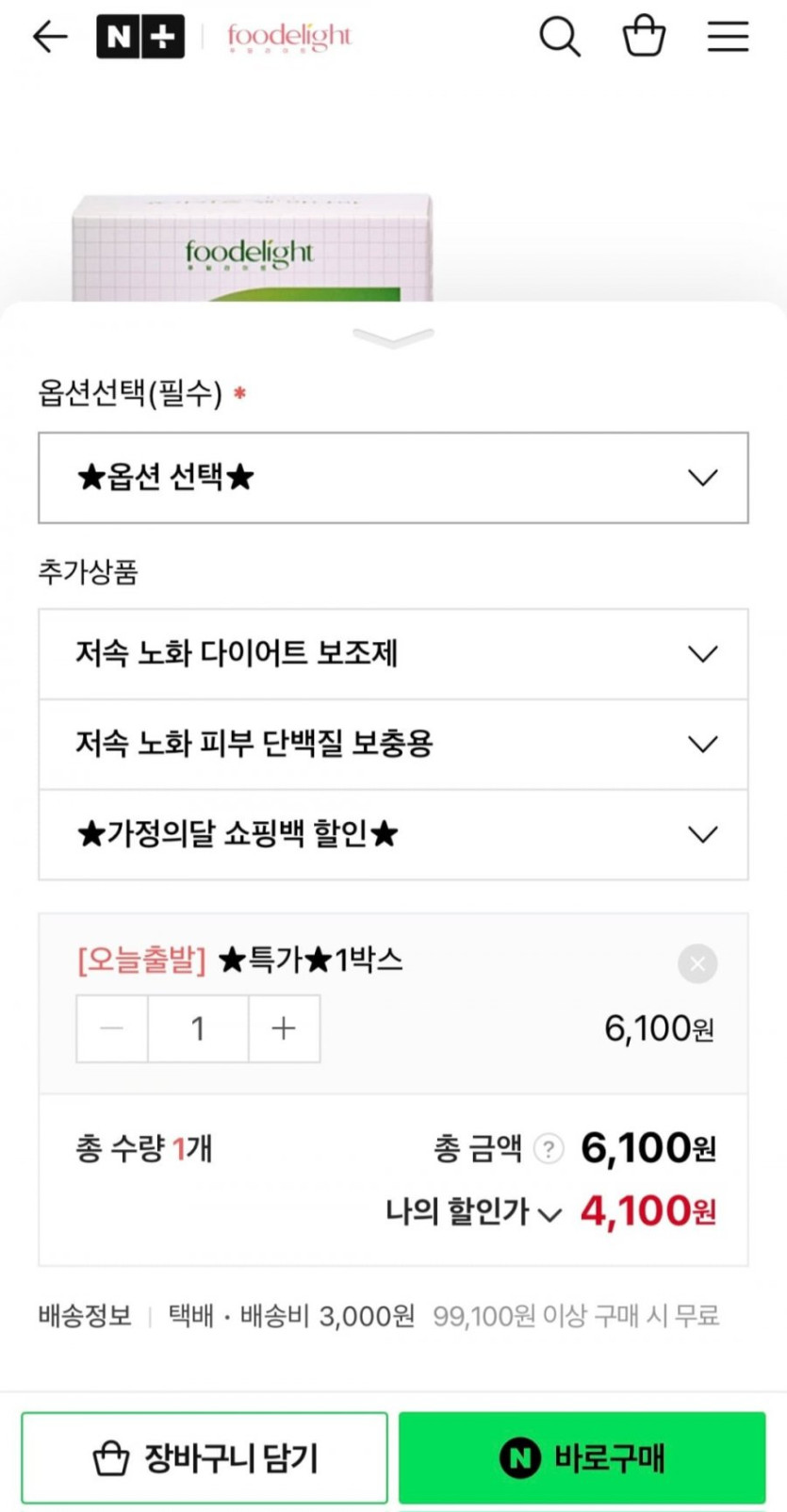Remove the 특가 1박스 selected item

click(x=697, y=963)
